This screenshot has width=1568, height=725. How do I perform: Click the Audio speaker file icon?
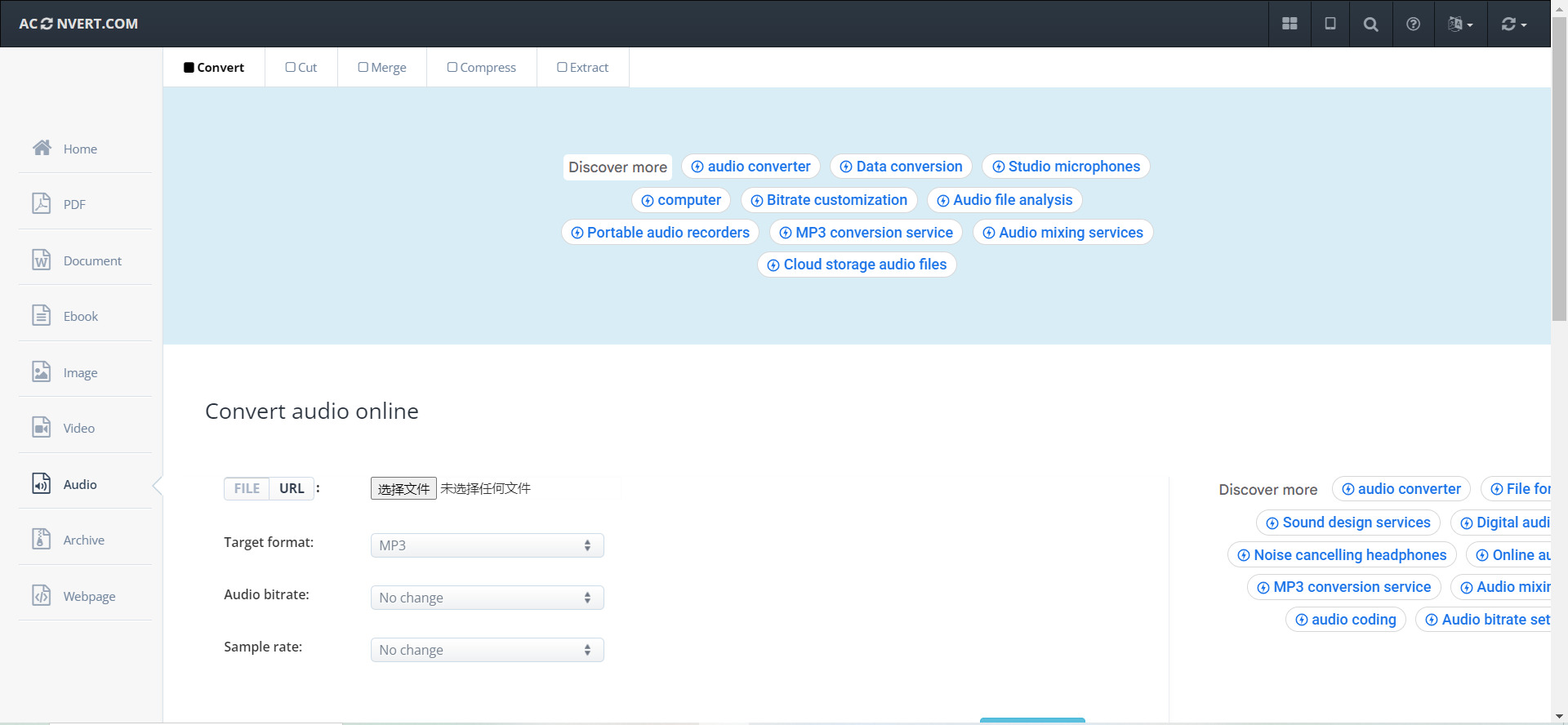coord(42,483)
